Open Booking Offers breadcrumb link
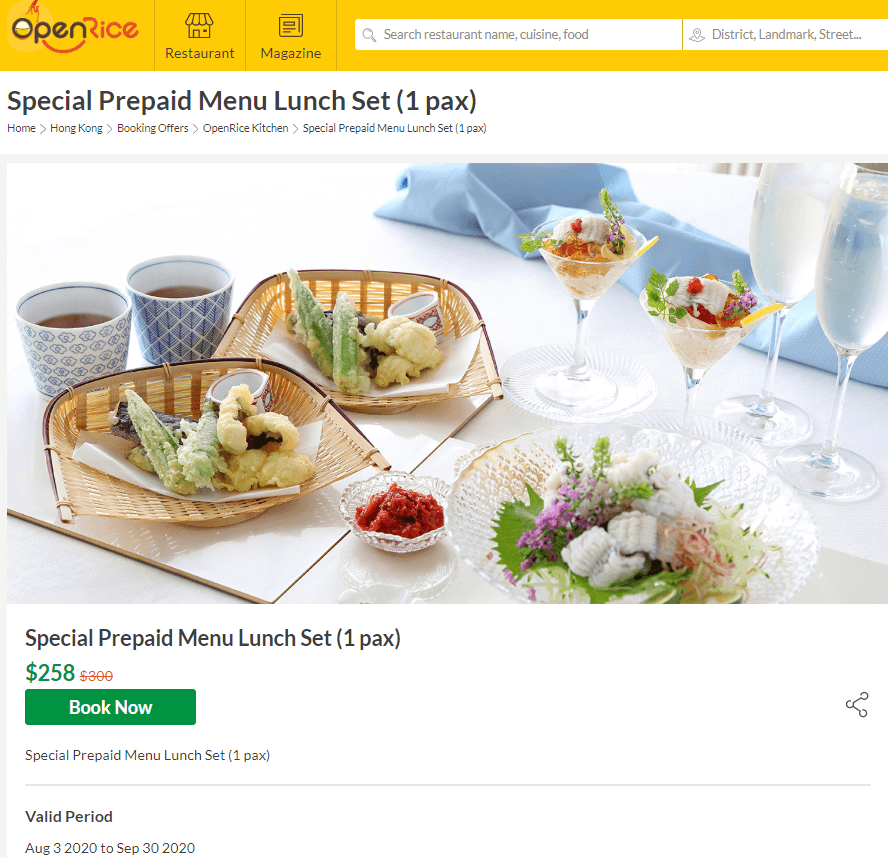 pyautogui.click(x=153, y=128)
